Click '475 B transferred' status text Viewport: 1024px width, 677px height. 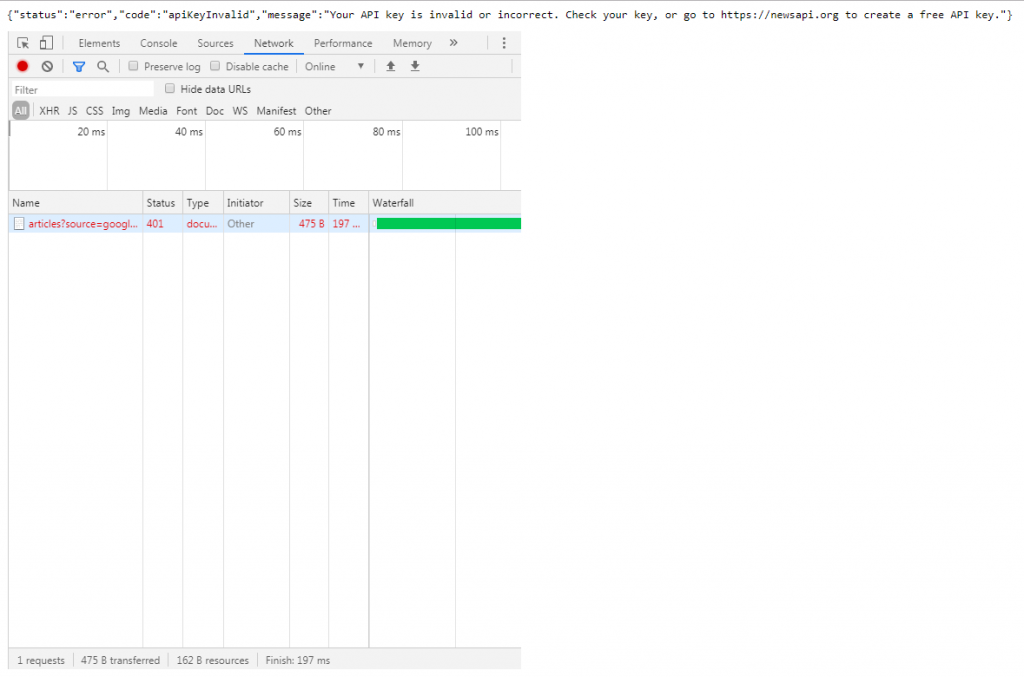click(x=120, y=661)
